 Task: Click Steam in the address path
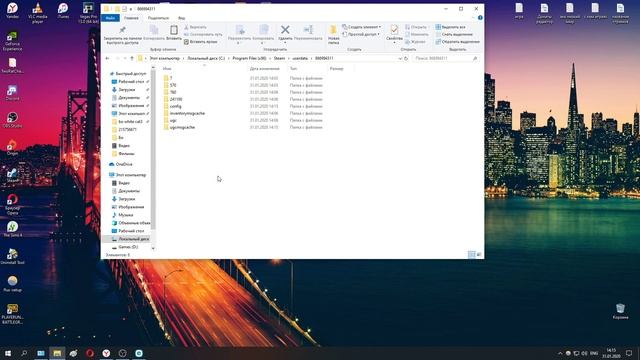point(279,58)
